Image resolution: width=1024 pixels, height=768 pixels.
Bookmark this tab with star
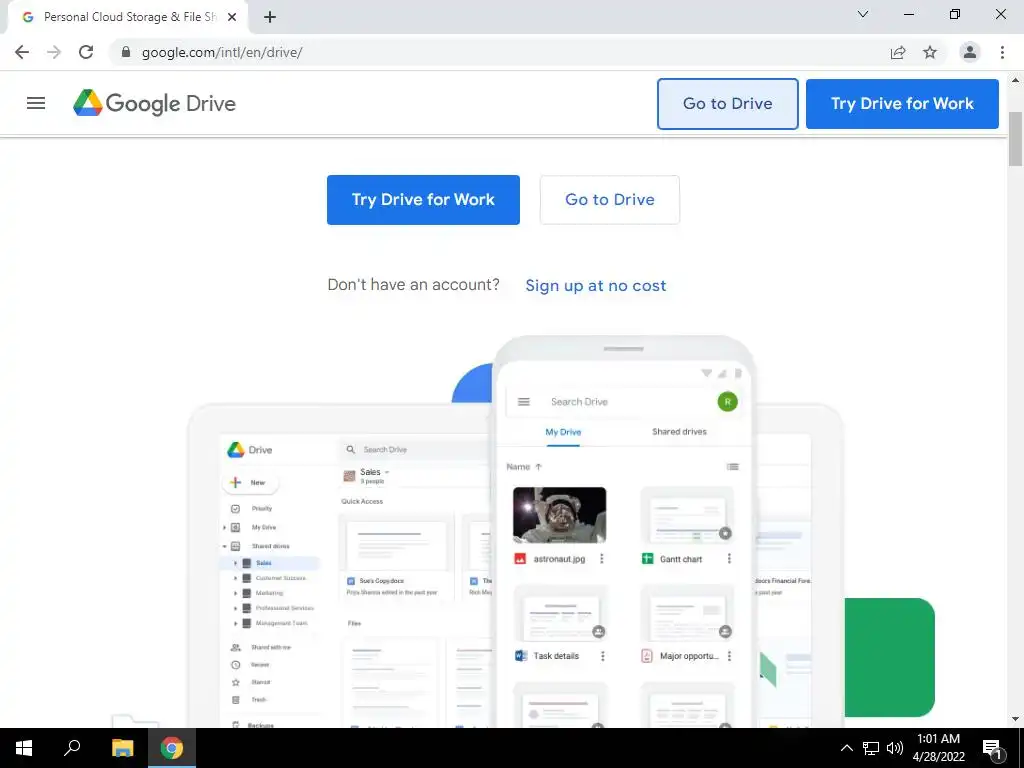930,52
